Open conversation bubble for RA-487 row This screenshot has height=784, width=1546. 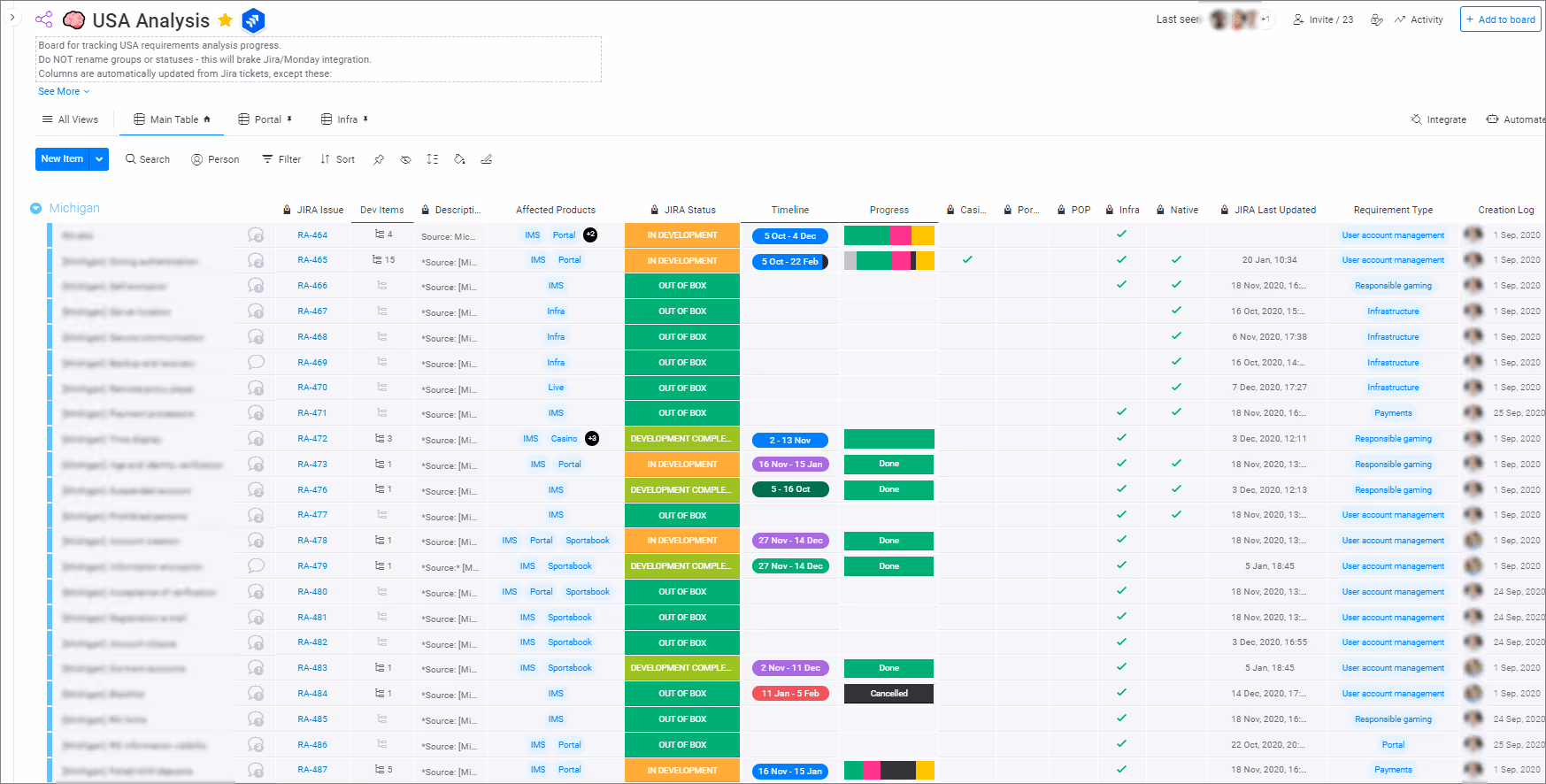(256, 770)
